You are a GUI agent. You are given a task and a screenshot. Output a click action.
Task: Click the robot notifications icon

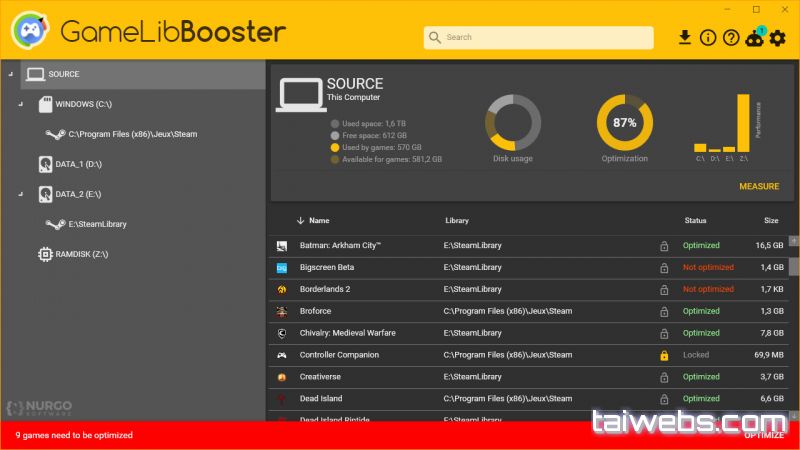pos(755,38)
